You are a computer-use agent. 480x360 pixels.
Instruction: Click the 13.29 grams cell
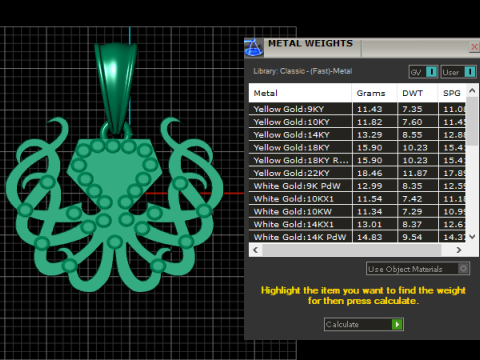tap(375, 135)
